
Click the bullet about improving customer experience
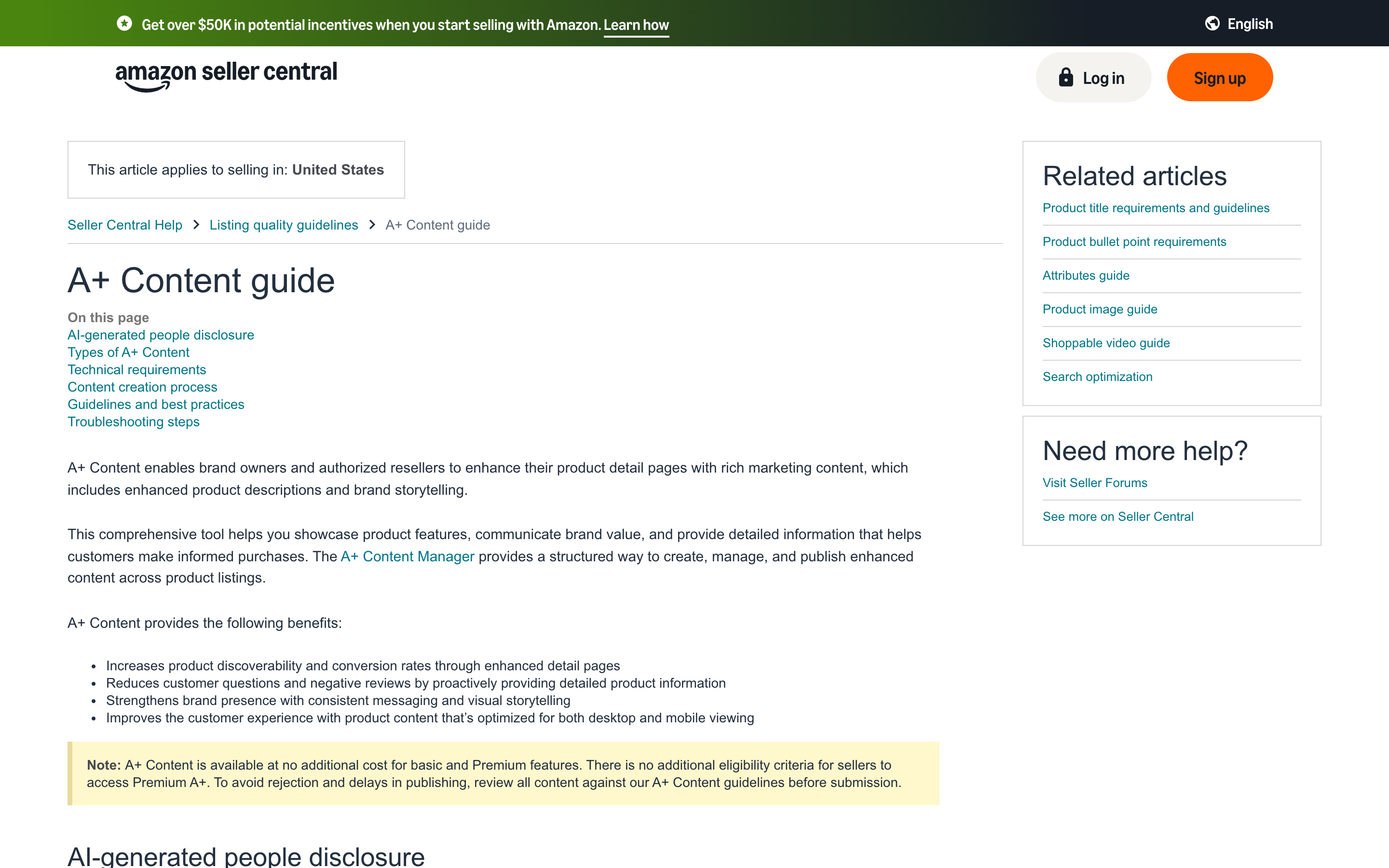(x=430, y=718)
